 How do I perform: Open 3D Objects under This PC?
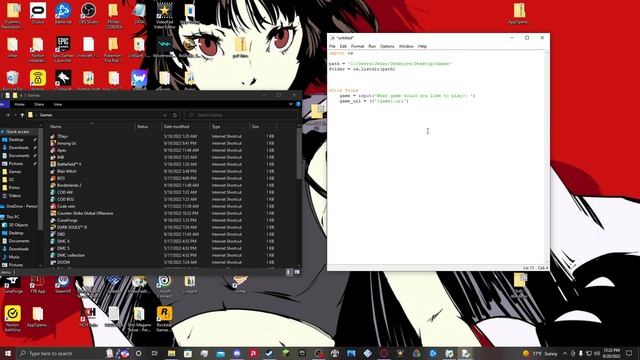click(18, 225)
